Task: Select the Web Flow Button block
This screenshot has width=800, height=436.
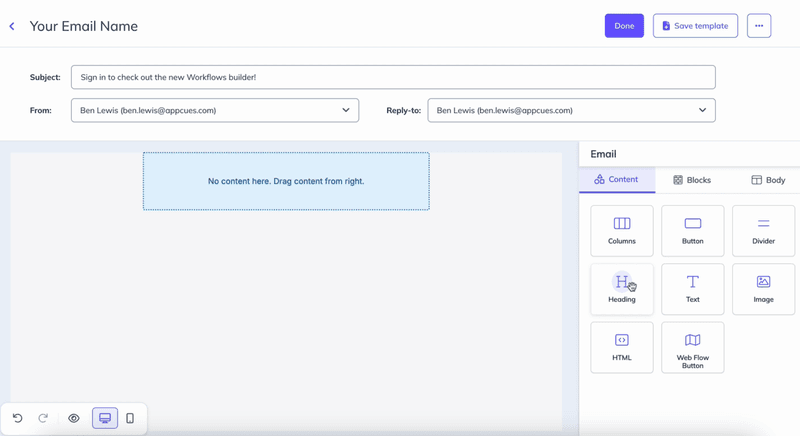Action: (x=692, y=347)
